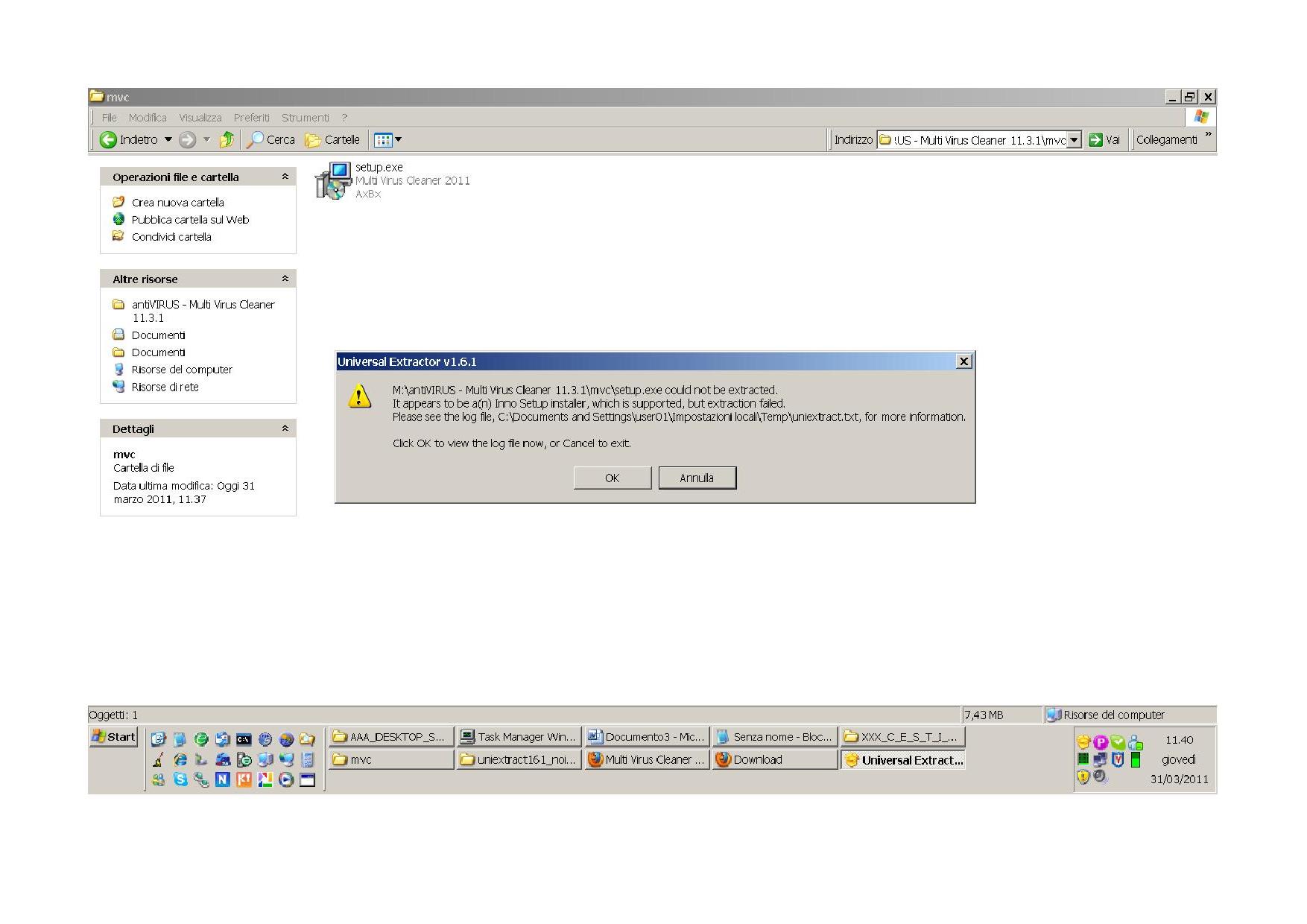This screenshot has height=924, width=1307.
Task: Collapse the Dettagli panel
Action: pyautogui.click(x=285, y=428)
